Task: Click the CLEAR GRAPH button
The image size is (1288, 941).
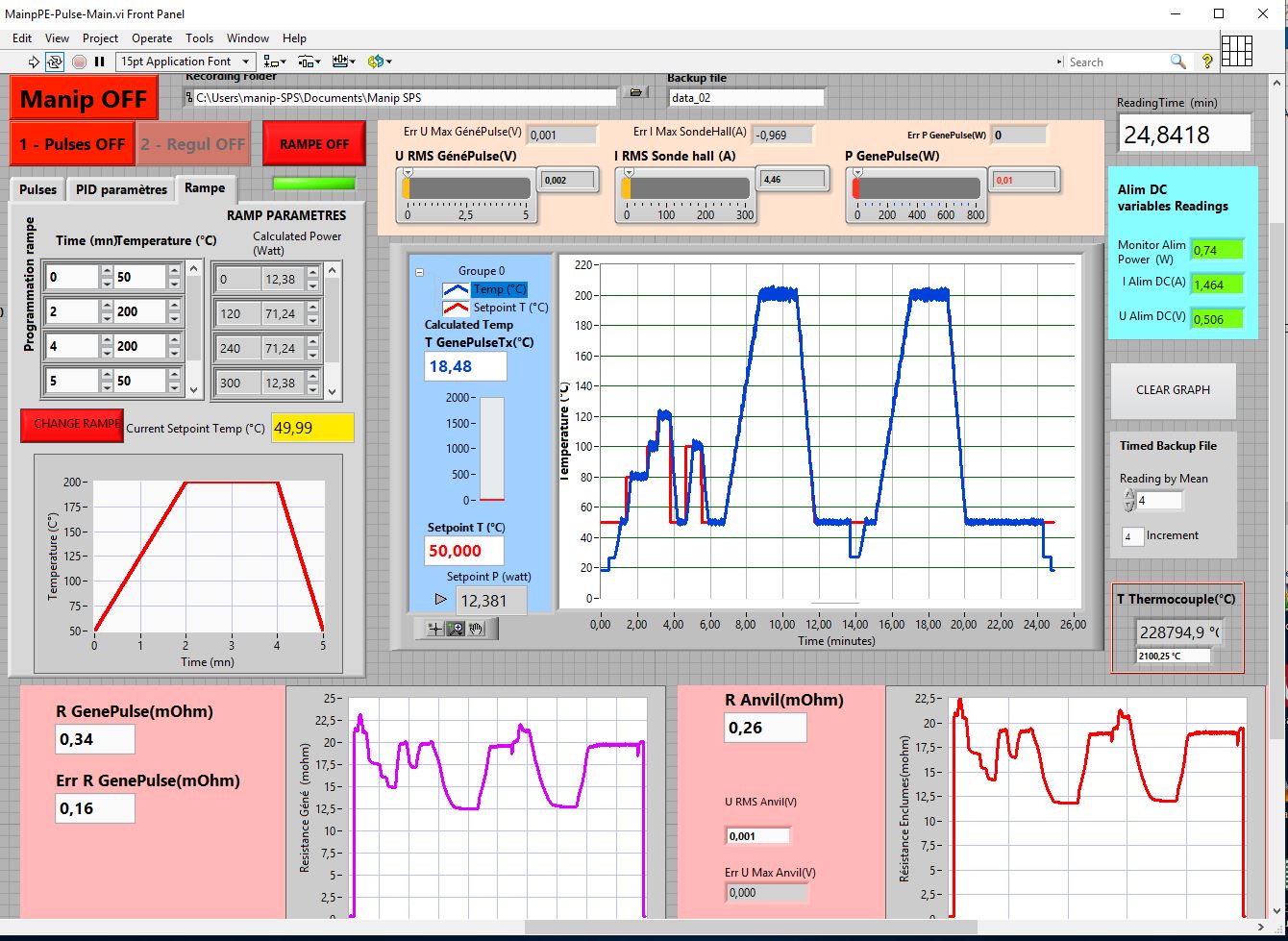Action: [x=1173, y=390]
